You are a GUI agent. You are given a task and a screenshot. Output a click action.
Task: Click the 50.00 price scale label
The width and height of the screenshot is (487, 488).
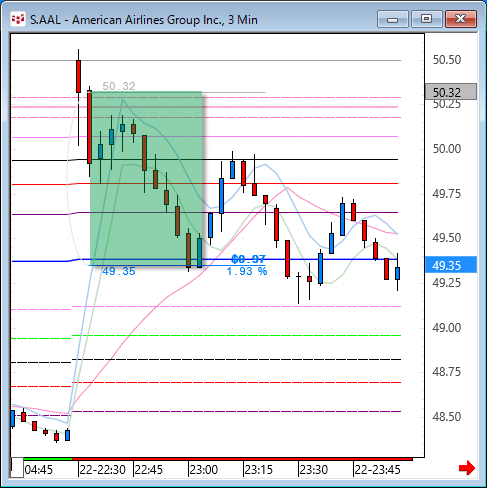point(447,148)
